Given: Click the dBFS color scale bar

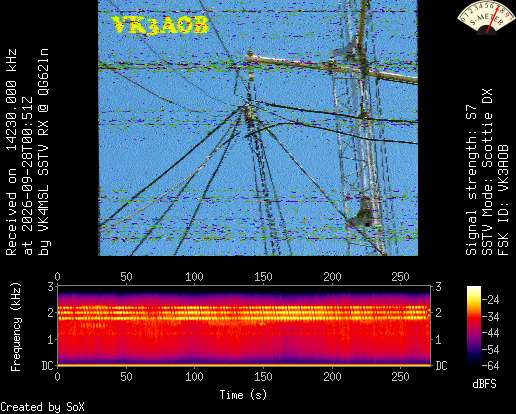Looking at the screenshot, I should (x=474, y=326).
